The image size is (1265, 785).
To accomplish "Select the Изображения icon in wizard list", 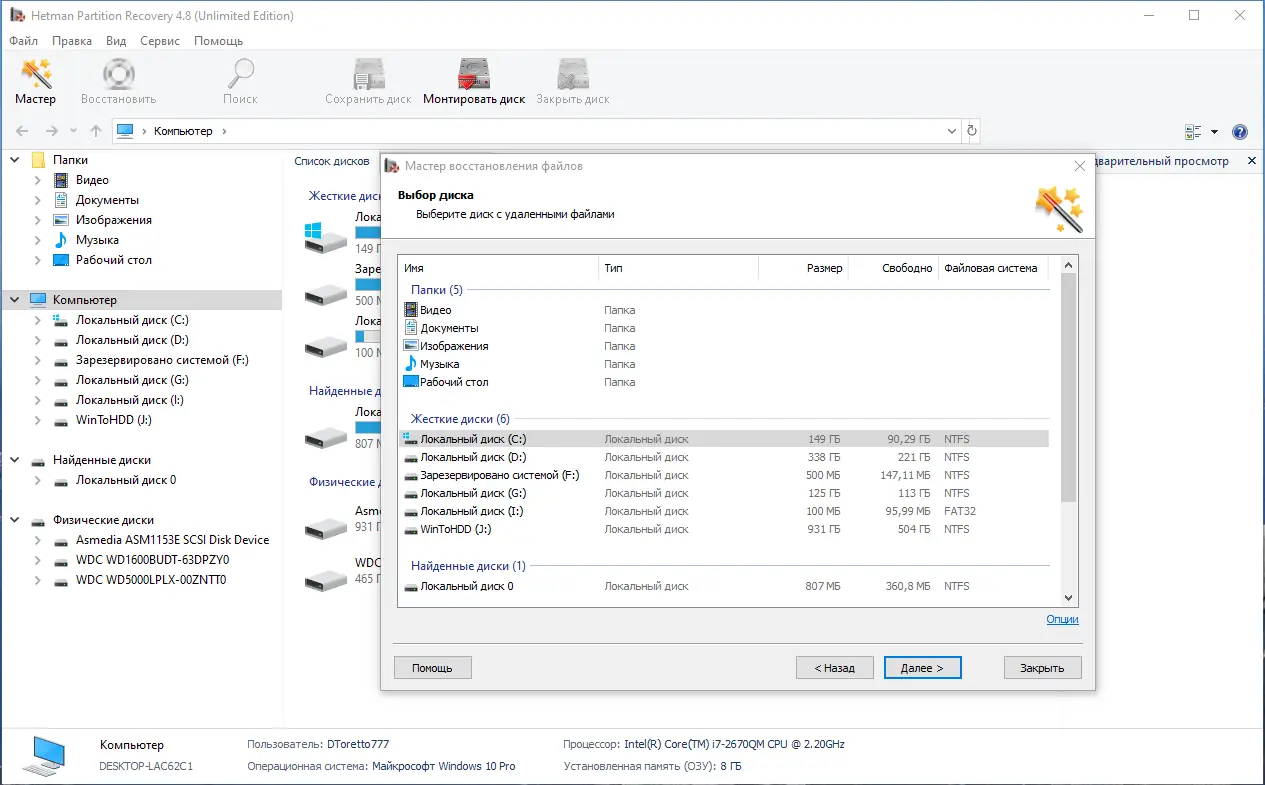I will tap(411, 346).
